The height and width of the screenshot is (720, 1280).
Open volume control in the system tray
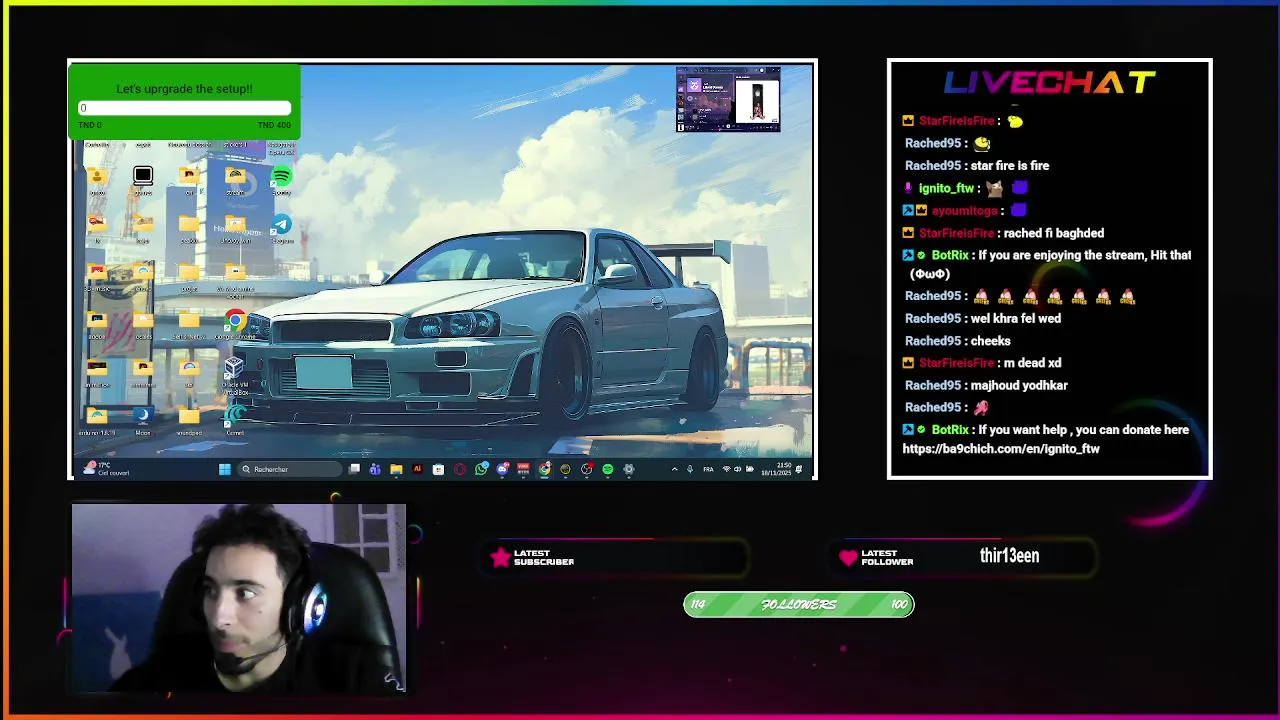(738, 469)
